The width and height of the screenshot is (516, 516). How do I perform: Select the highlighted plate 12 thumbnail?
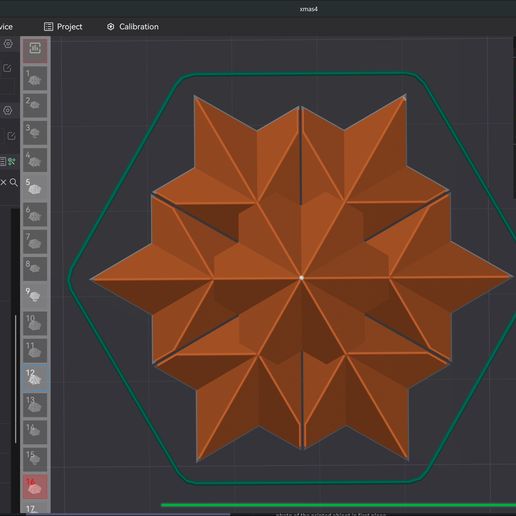35,378
